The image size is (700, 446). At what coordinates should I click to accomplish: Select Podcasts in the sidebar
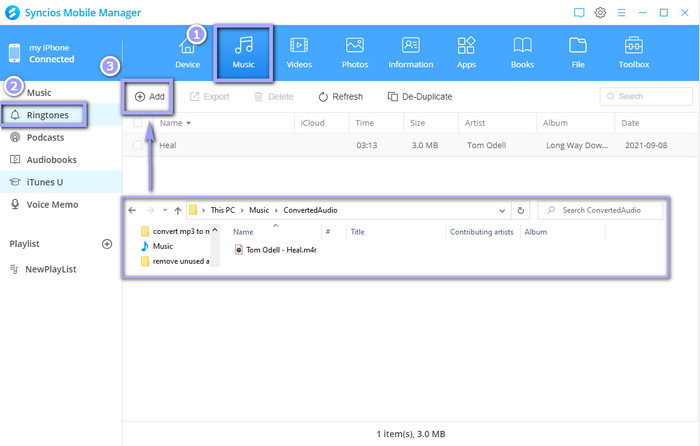click(x=46, y=138)
